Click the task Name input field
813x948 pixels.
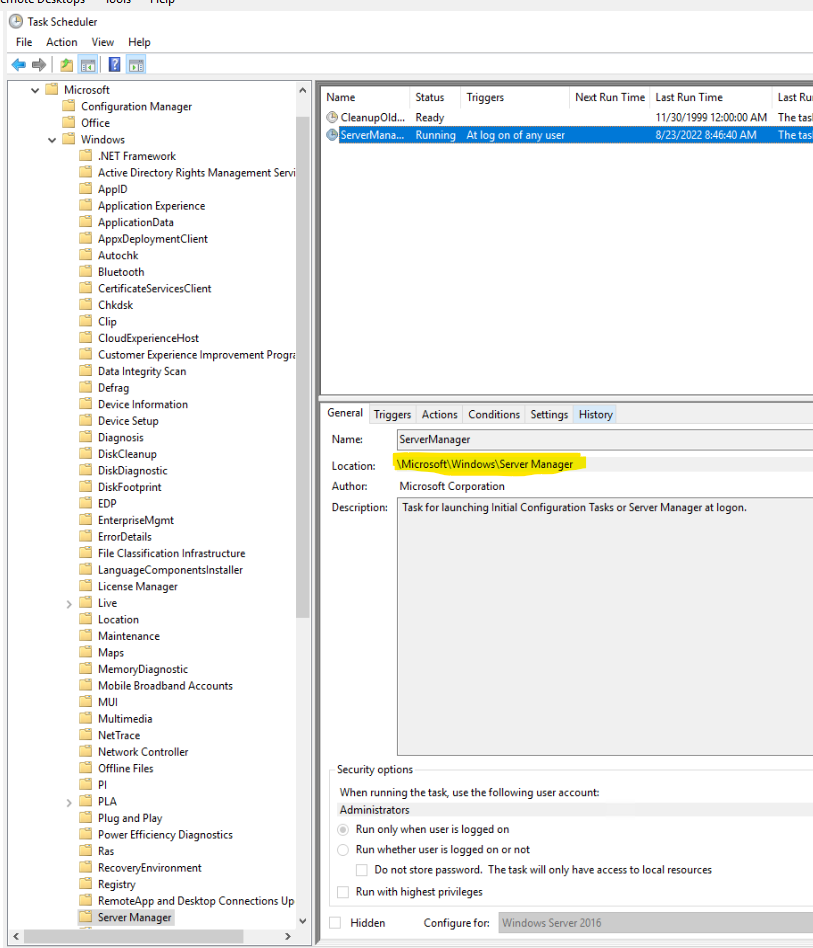(604, 440)
